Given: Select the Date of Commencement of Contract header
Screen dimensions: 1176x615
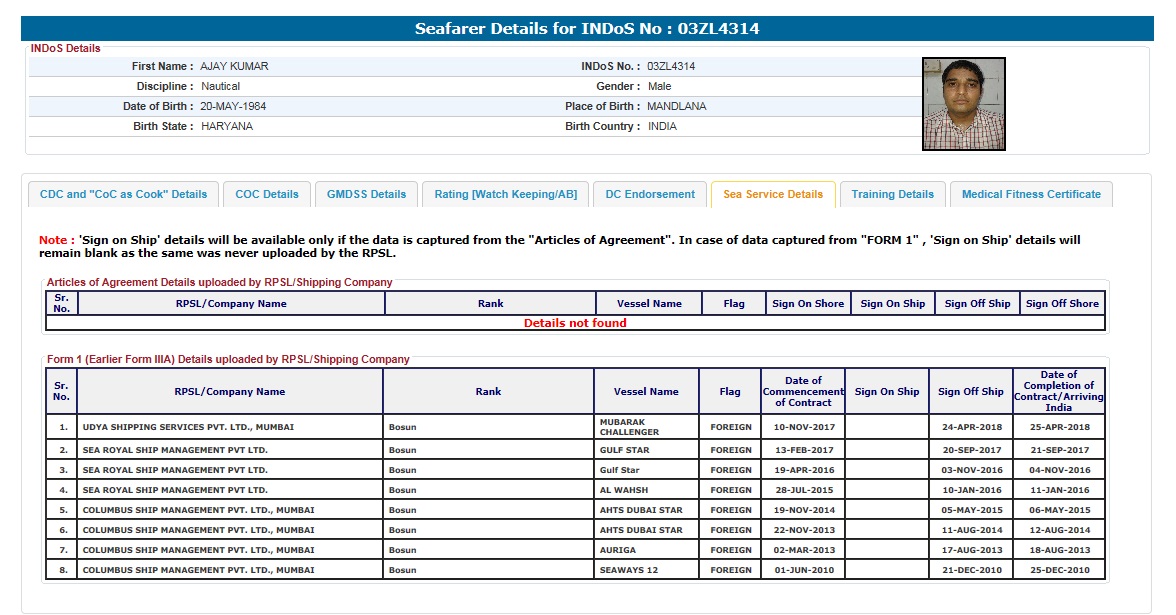Looking at the screenshot, I should tap(803, 391).
